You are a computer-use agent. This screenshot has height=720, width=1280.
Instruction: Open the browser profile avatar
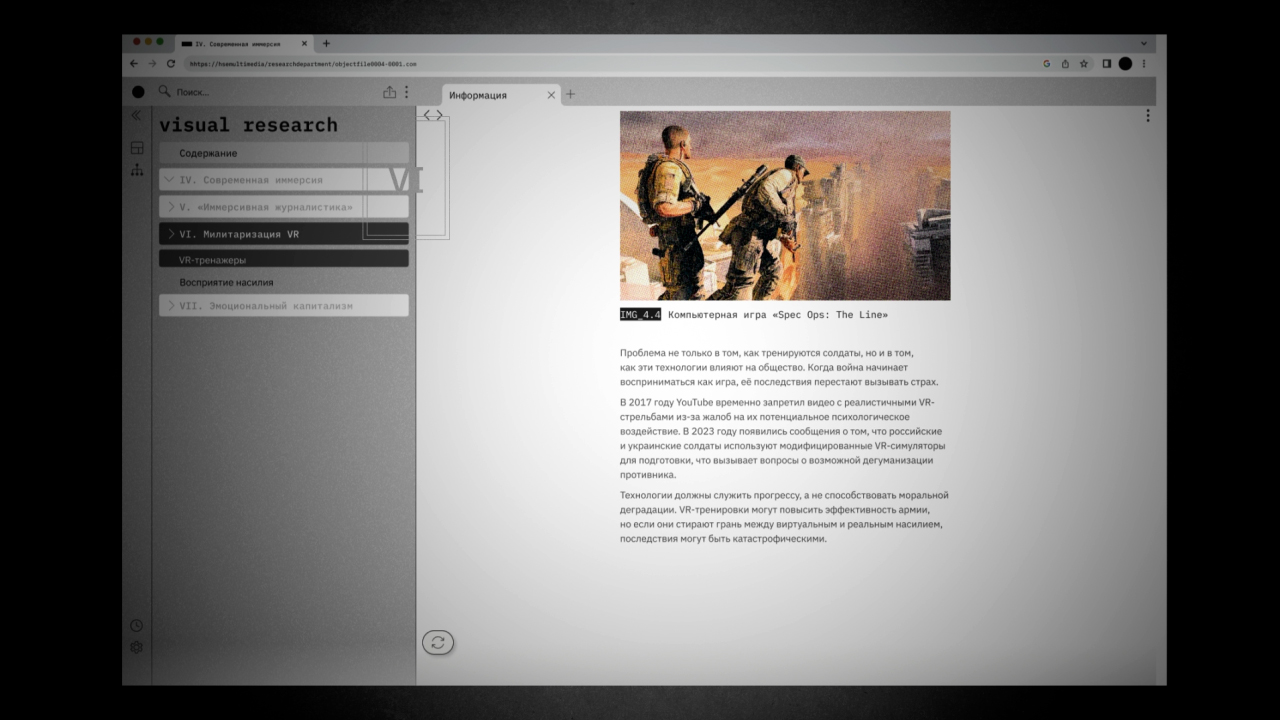tap(1125, 64)
